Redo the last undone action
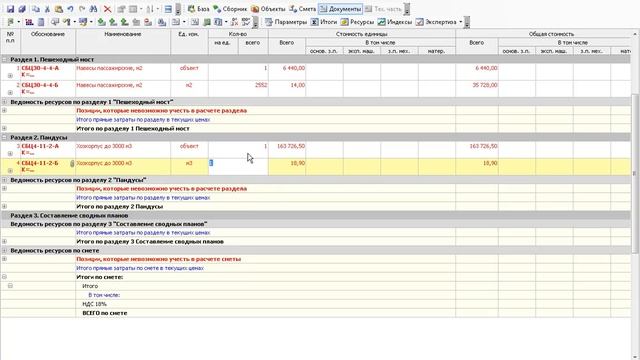640x360 pixels. click(82, 9)
